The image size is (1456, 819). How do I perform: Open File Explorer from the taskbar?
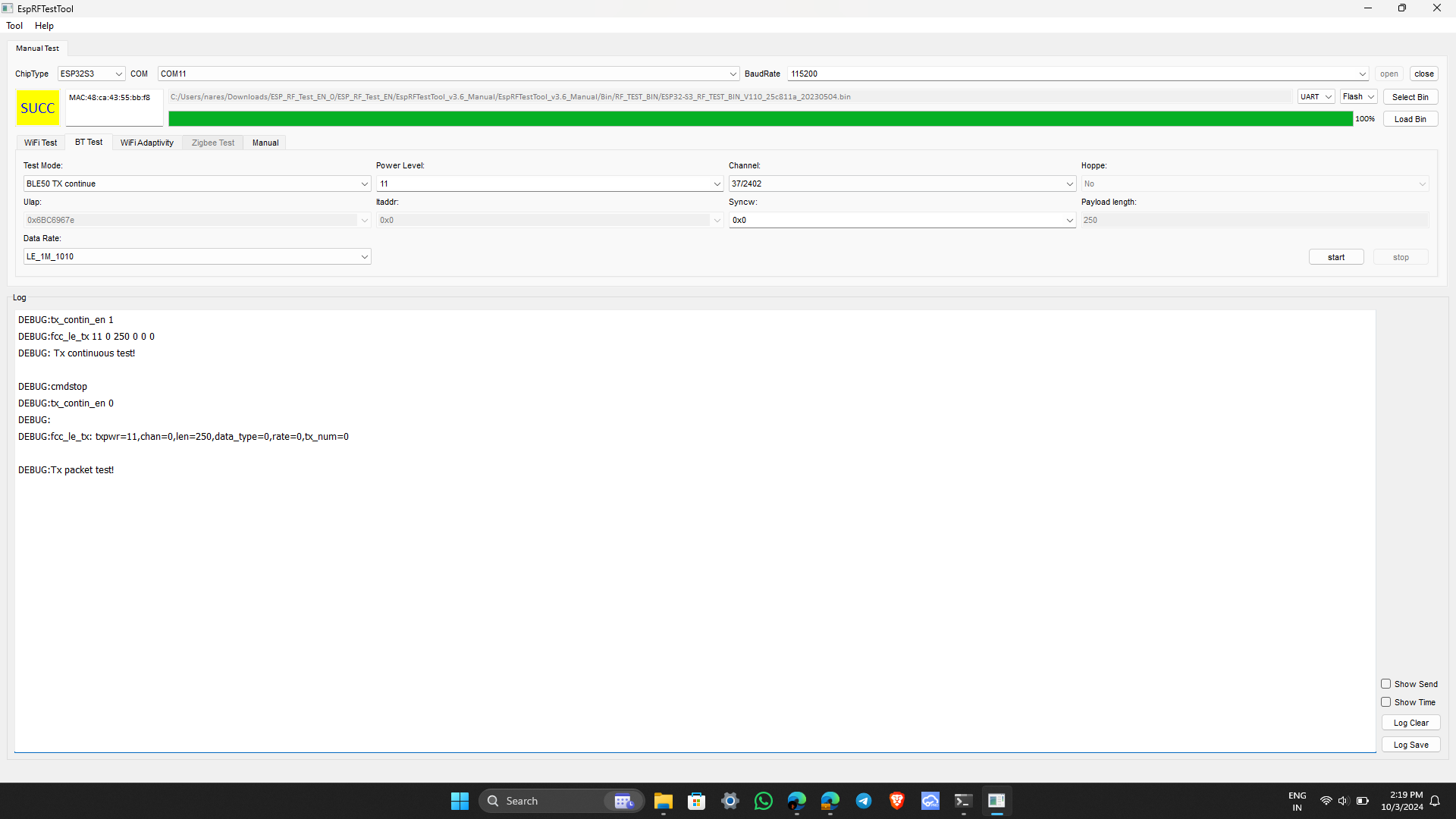(664, 801)
